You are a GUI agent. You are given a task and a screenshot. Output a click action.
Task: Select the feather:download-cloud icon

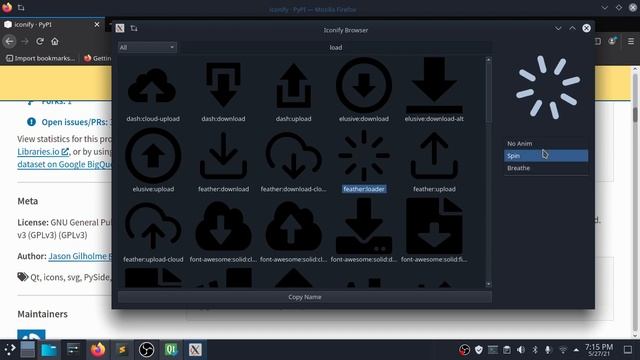click(x=293, y=157)
